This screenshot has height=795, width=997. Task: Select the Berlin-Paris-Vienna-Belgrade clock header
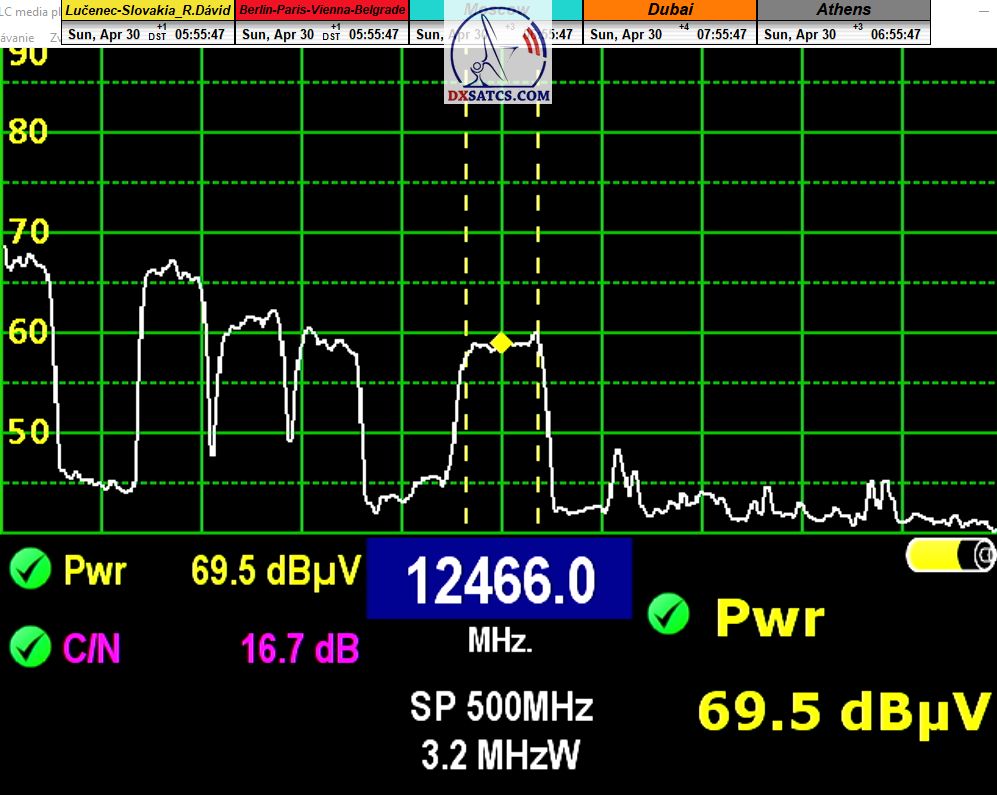point(322,10)
